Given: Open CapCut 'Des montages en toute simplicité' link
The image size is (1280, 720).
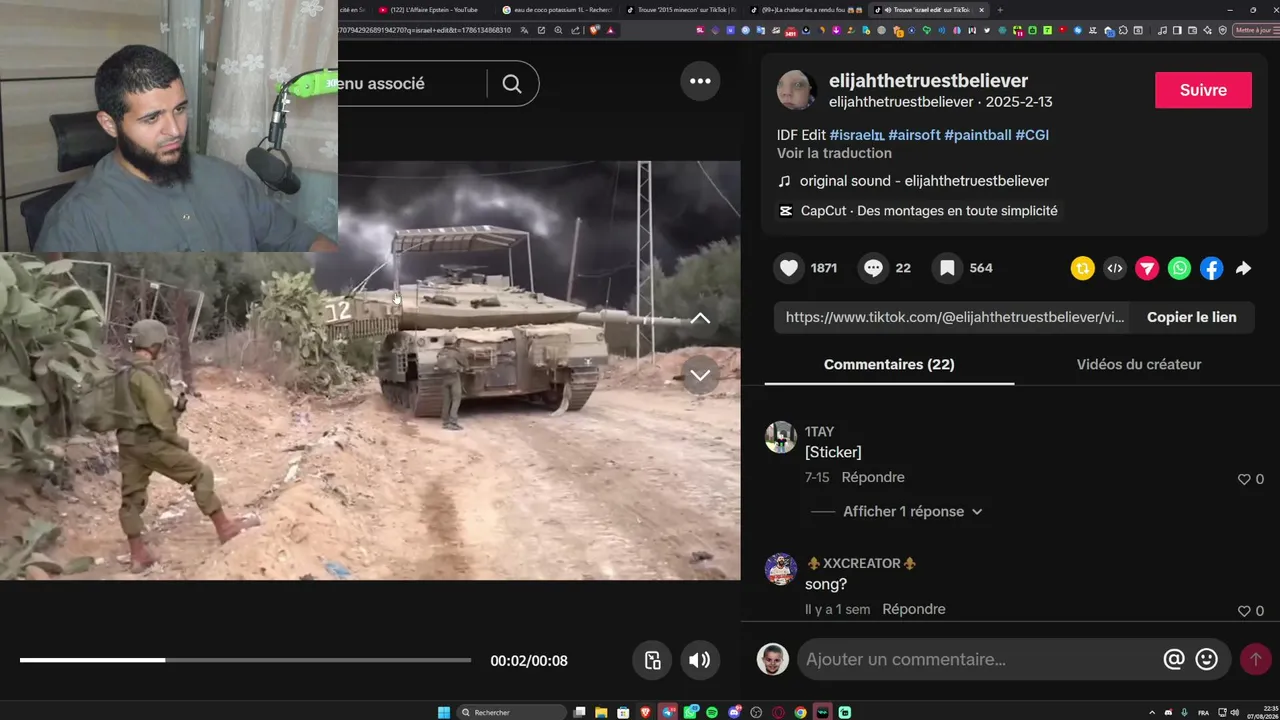Looking at the screenshot, I should click(x=929, y=211).
